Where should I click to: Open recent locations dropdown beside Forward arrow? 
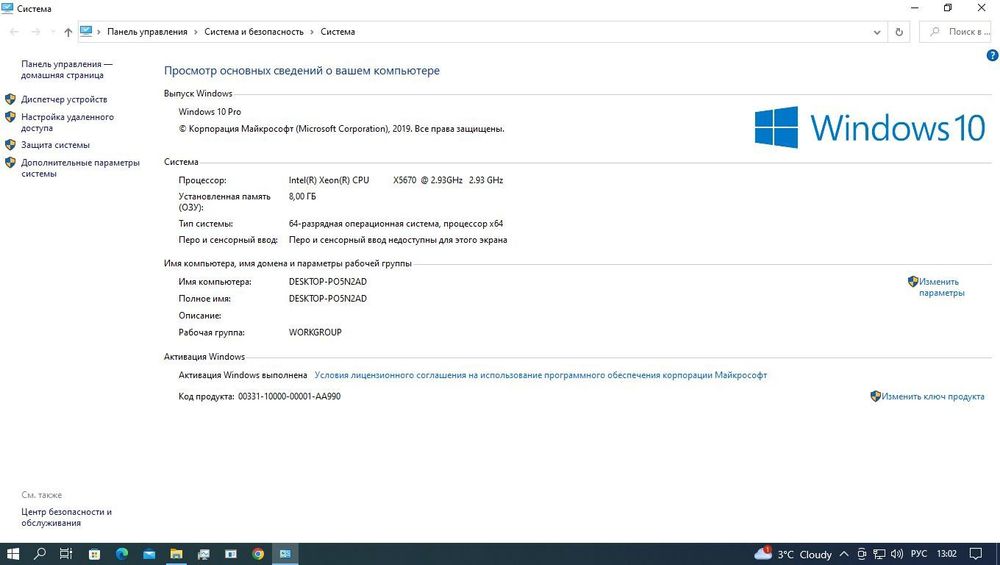click(52, 32)
